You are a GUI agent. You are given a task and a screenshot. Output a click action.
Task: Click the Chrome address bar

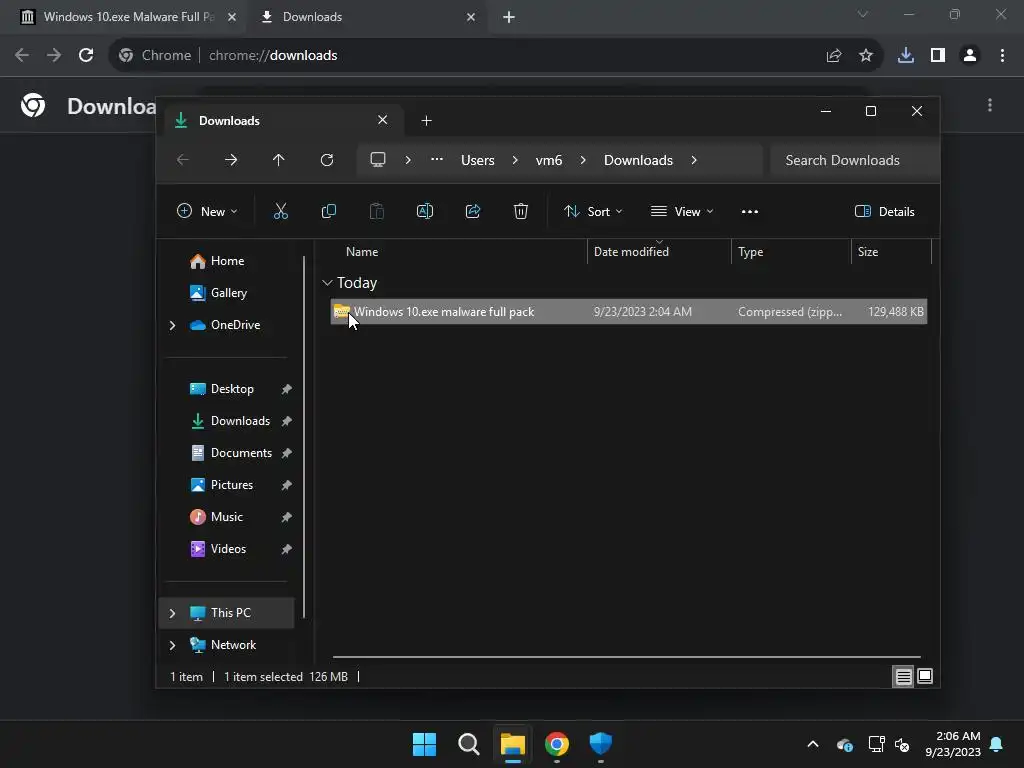[x=496, y=56]
